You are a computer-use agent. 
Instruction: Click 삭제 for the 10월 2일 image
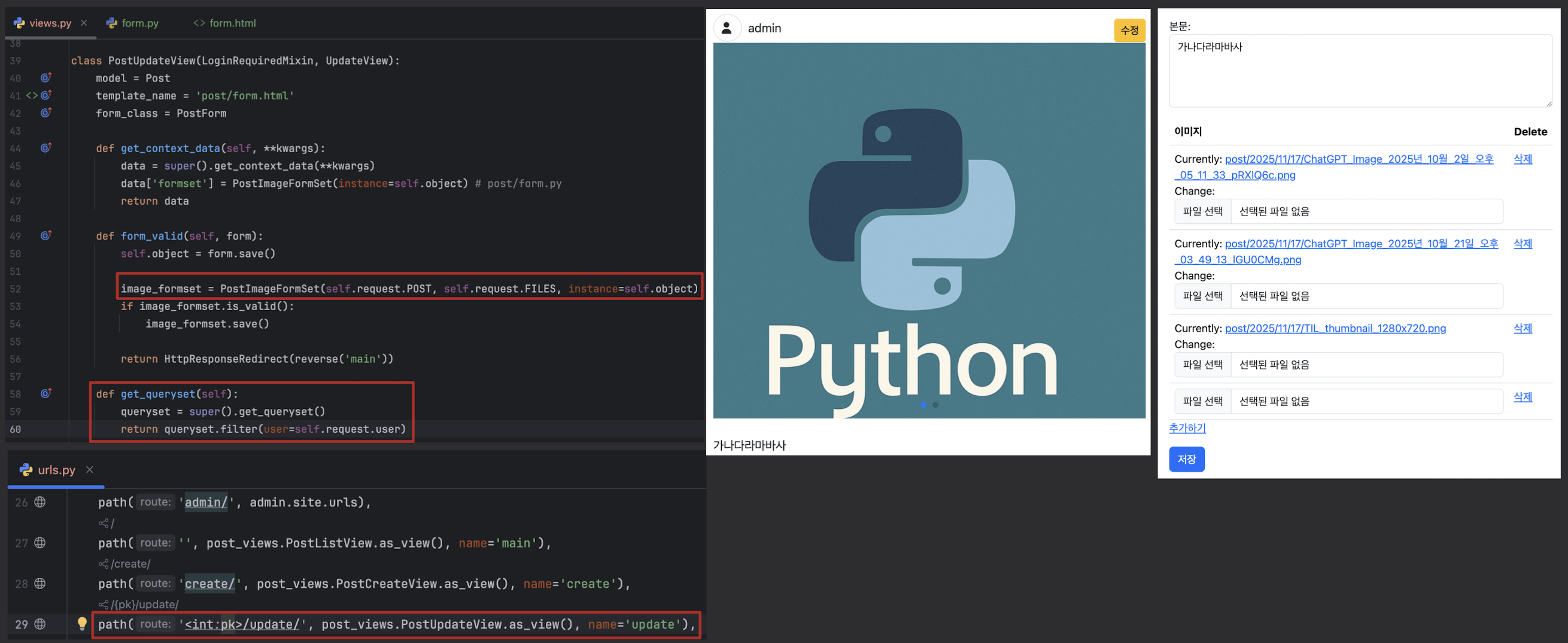coord(1523,159)
